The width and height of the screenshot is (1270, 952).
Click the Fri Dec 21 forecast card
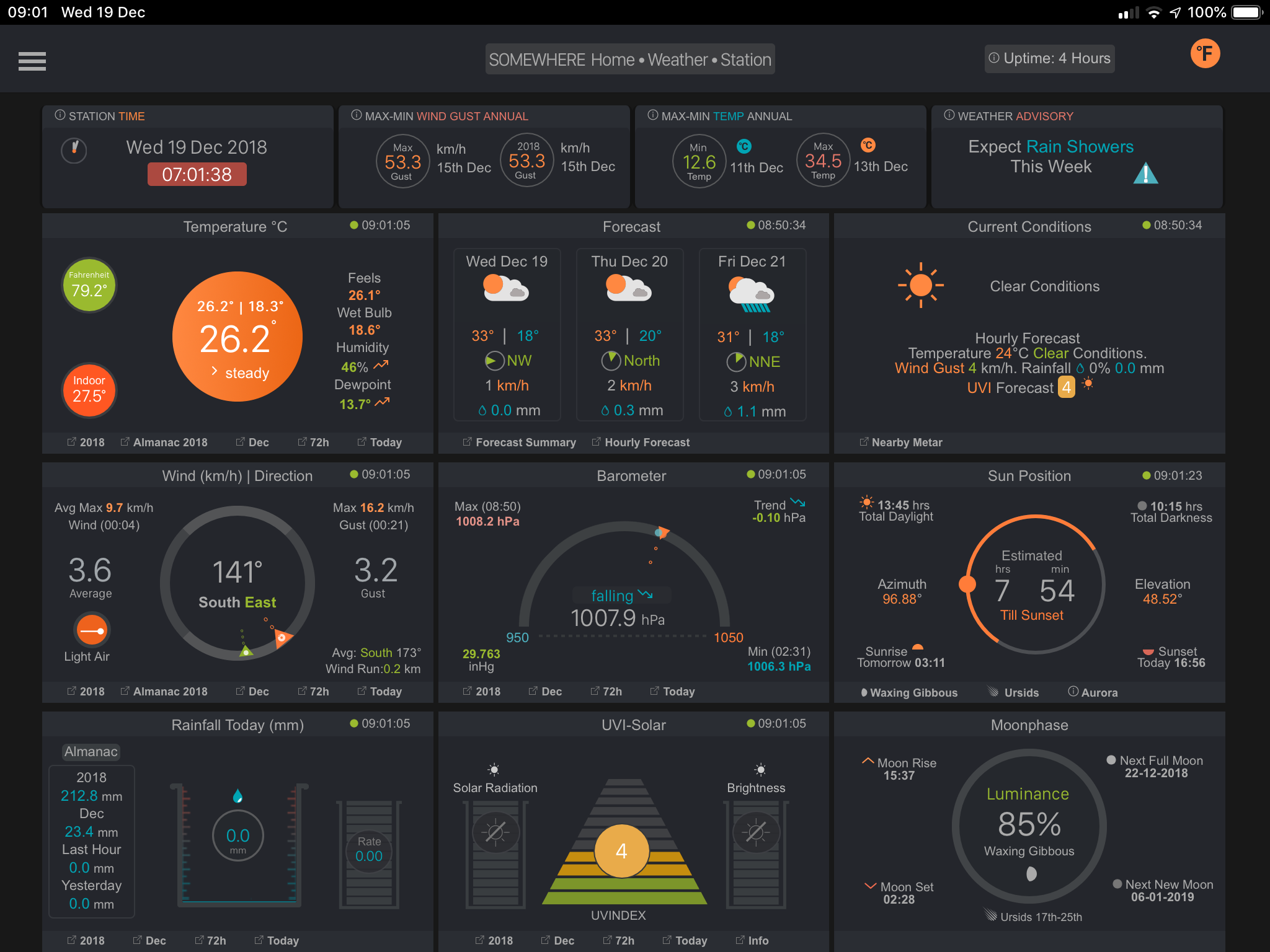click(752, 335)
